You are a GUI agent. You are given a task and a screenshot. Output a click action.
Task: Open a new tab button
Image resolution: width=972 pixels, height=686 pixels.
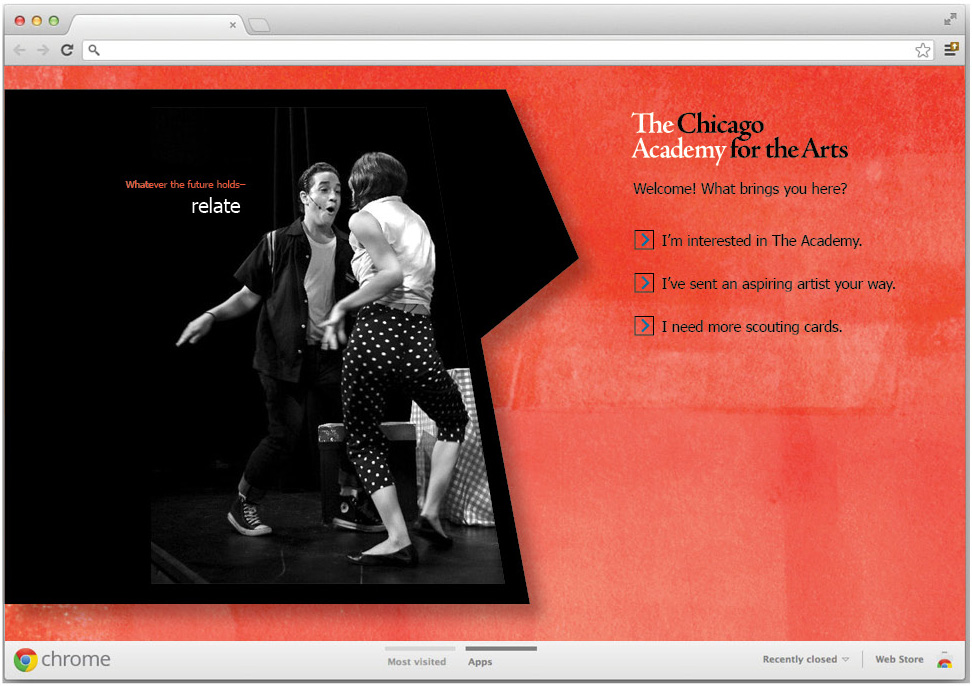(x=259, y=25)
